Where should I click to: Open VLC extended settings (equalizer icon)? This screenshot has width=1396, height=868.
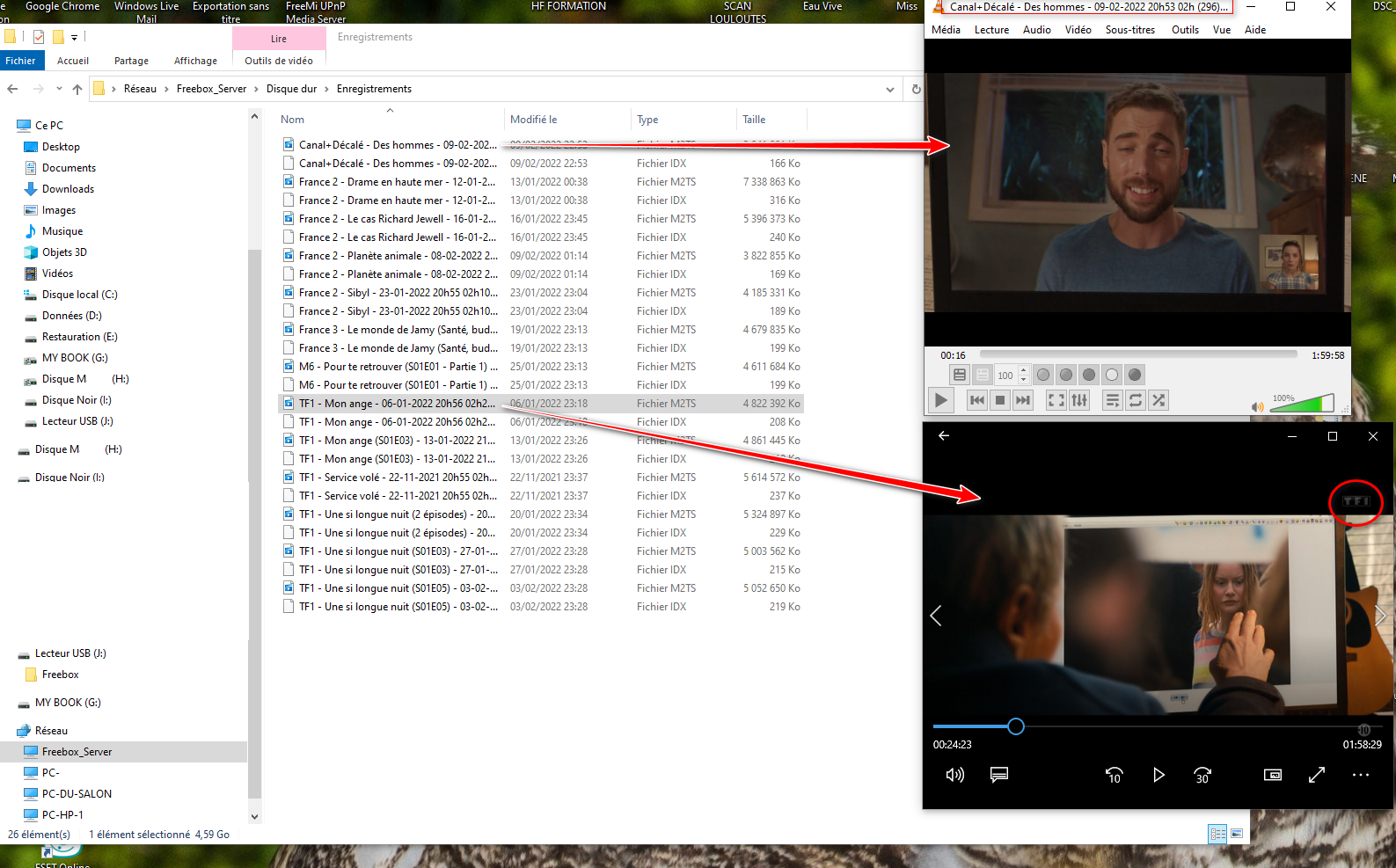(1079, 400)
